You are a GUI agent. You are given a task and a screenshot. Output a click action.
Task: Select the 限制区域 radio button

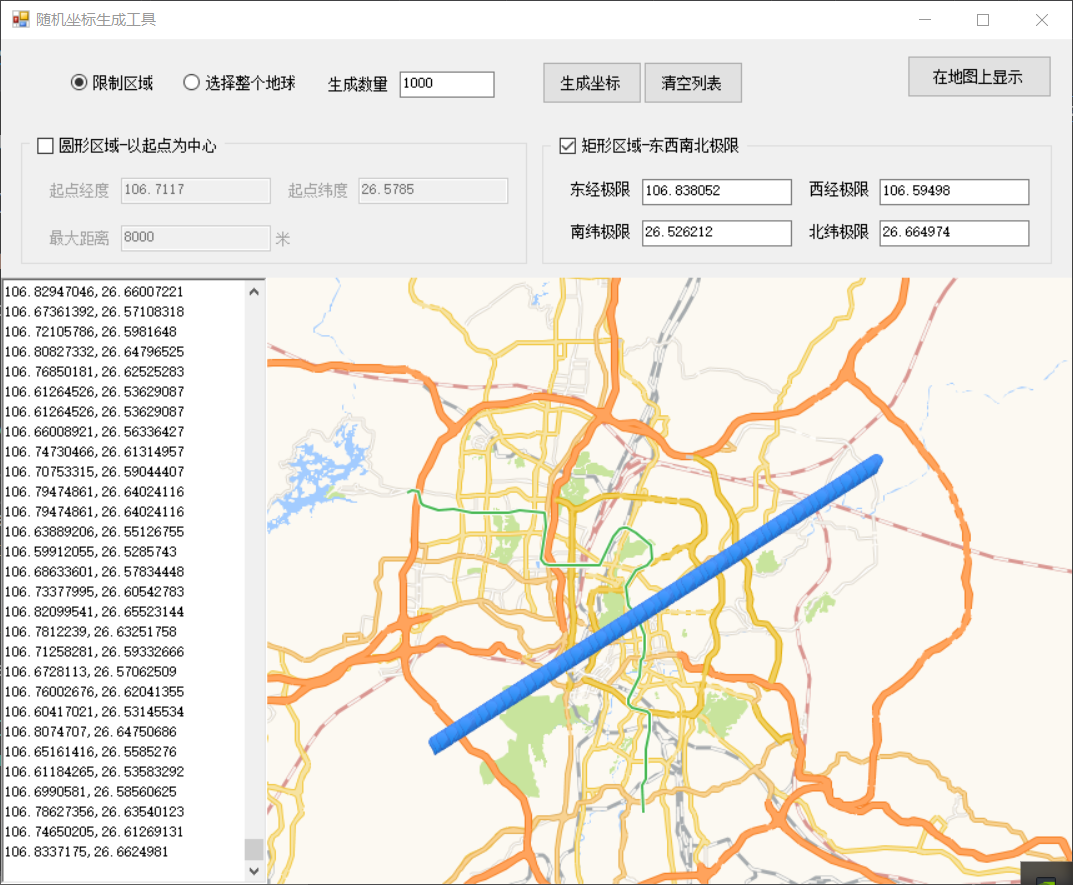79,83
